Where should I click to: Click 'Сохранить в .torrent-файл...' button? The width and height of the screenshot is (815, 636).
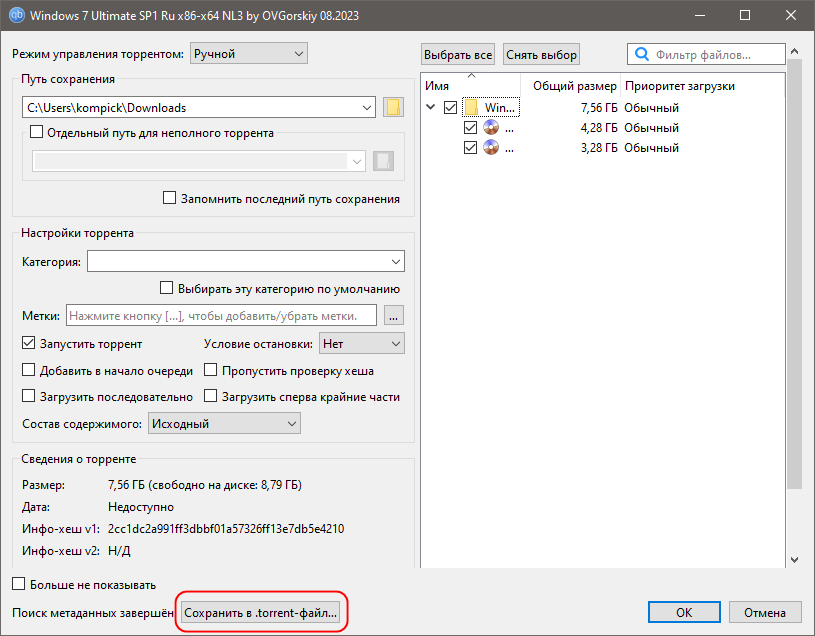point(260,613)
